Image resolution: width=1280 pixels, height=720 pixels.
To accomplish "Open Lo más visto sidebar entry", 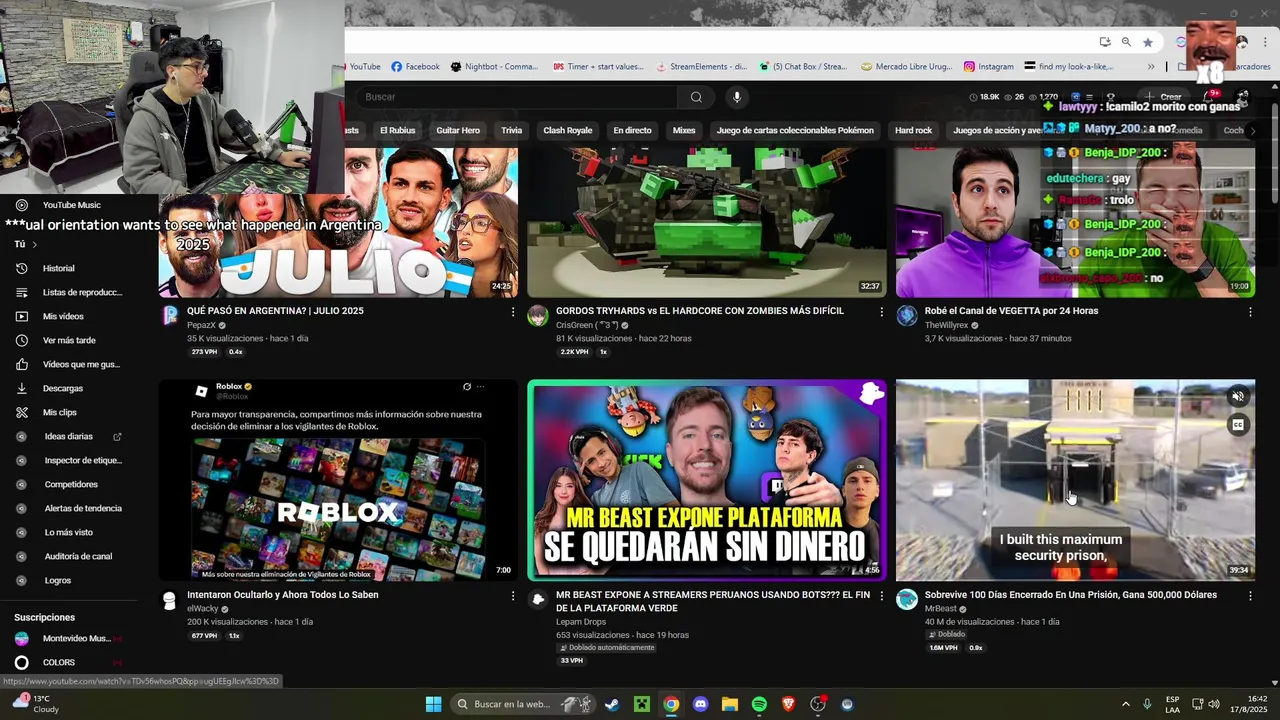I will (x=68, y=532).
